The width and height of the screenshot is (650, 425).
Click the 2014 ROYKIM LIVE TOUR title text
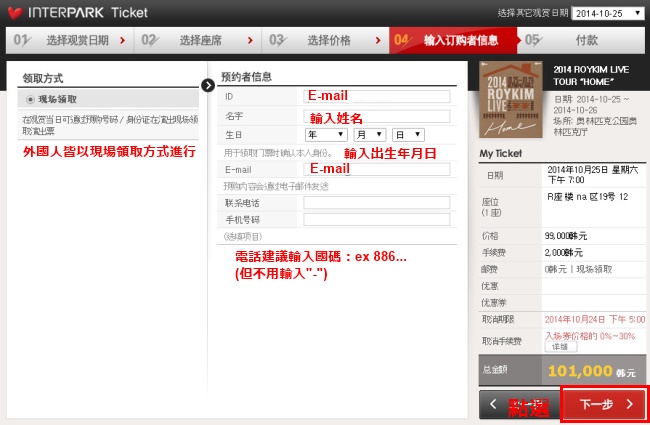point(591,75)
